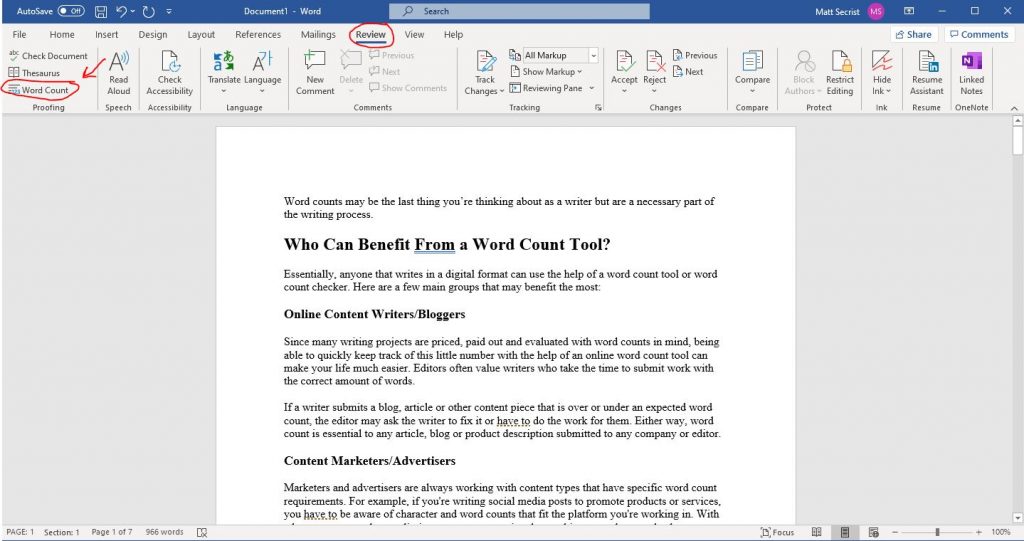Open the Help tab
Screen dimensions: 1024x541
(x=453, y=35)
